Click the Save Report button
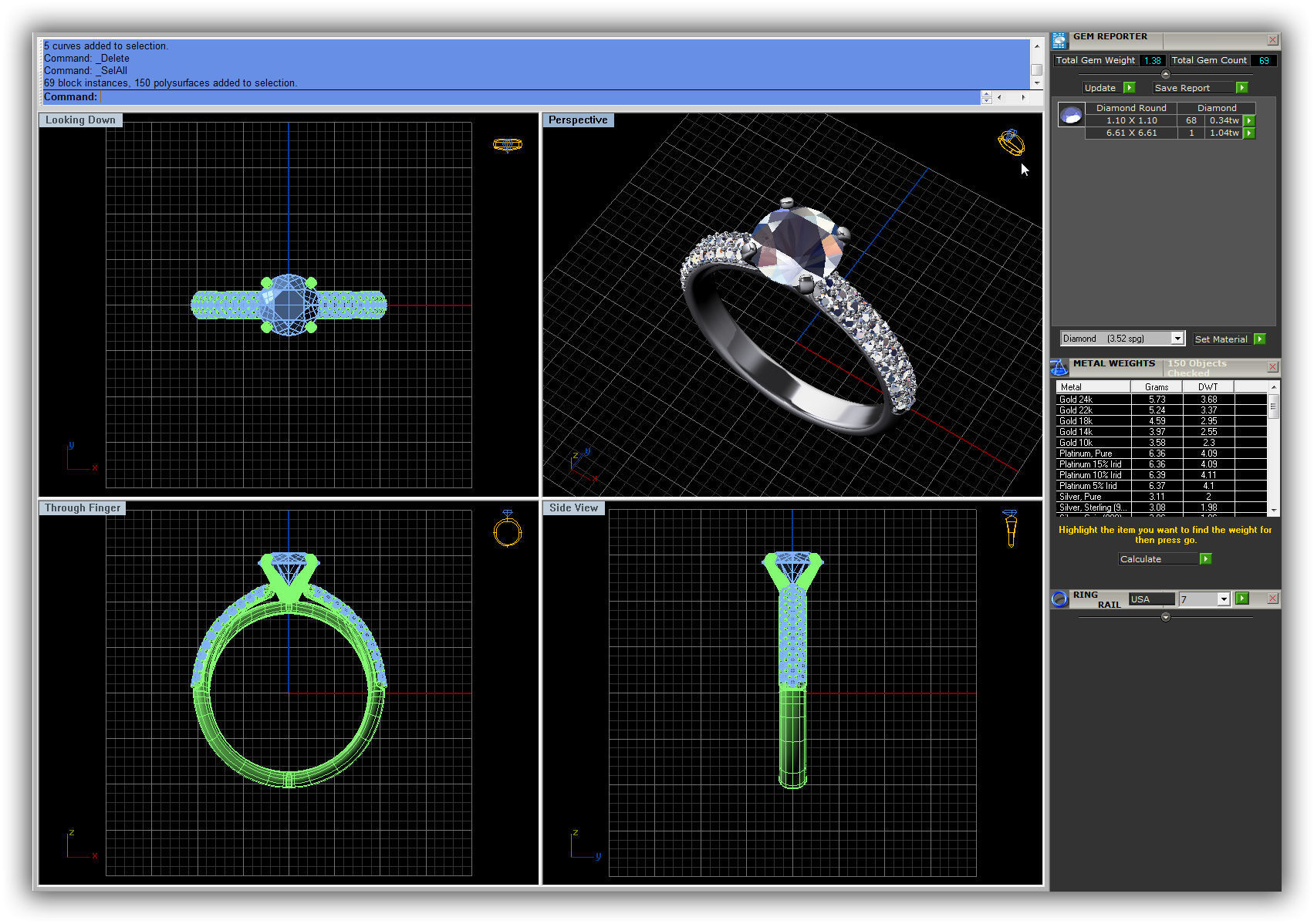The height and width of the screenshot is (924, 1314). pos(1194,88)
